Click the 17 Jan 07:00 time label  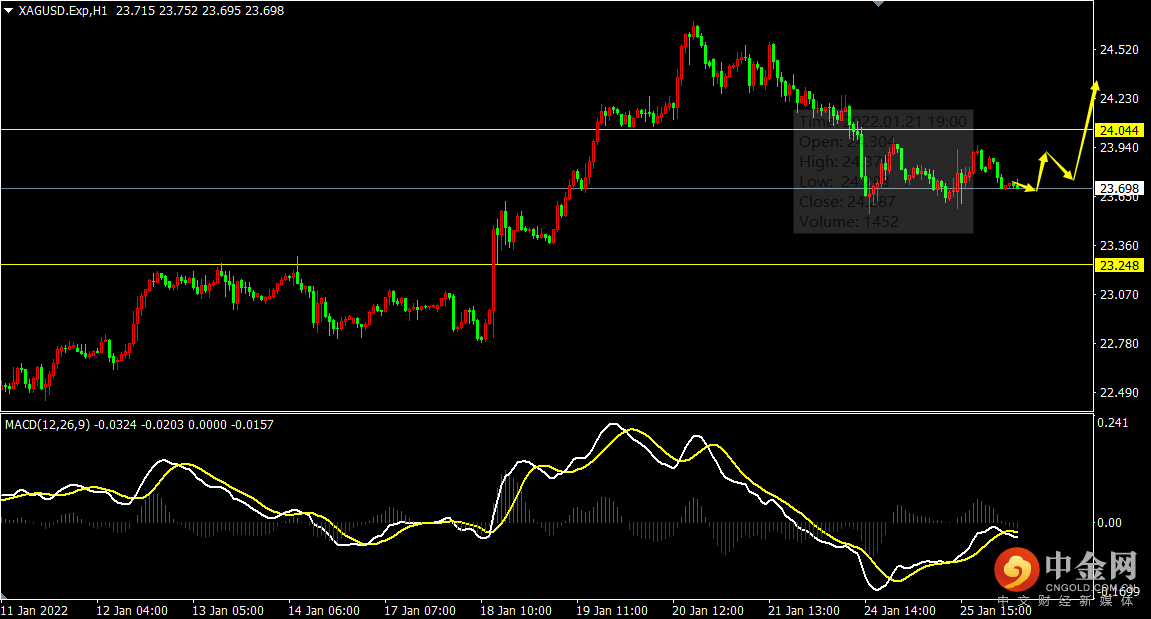pyautogui.click(x=420, y=610)
